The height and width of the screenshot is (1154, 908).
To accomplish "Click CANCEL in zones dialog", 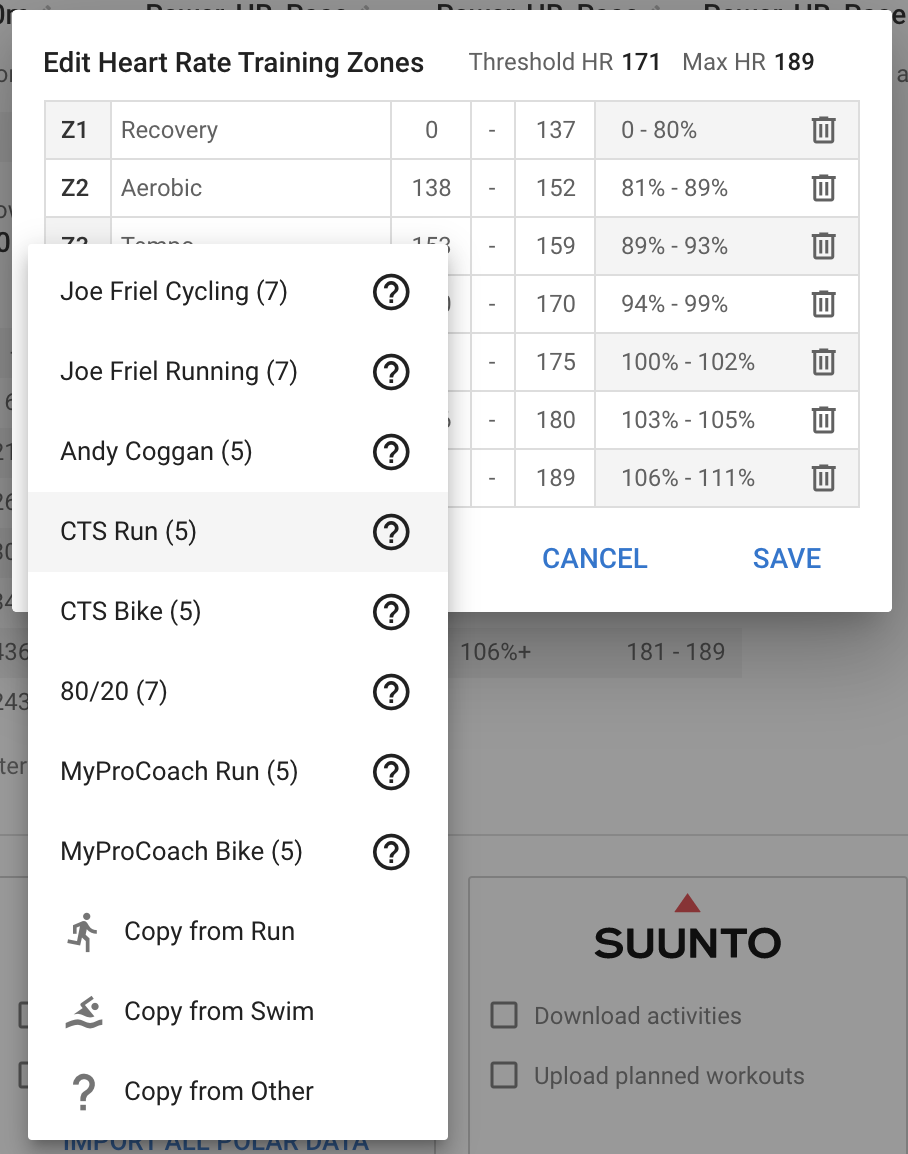I will pyautogui.click(x=595, y=559).
